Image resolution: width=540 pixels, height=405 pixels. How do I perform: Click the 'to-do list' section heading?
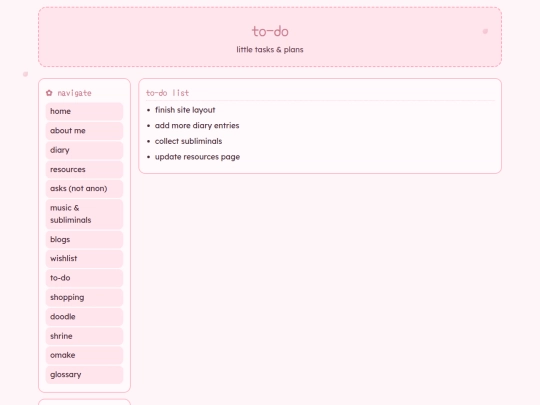[x=167, y=93]
